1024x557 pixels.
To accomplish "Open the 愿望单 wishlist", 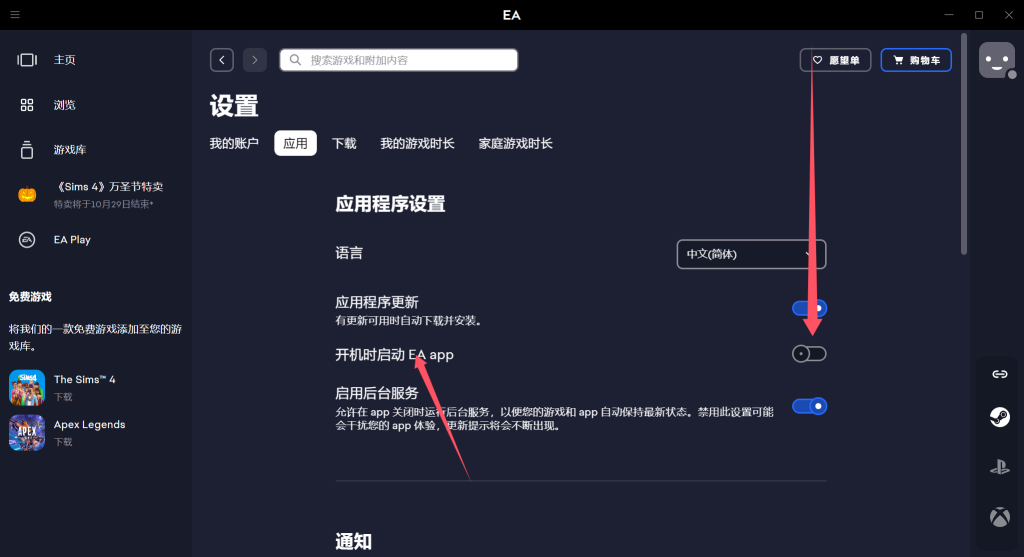I will 835,60.
